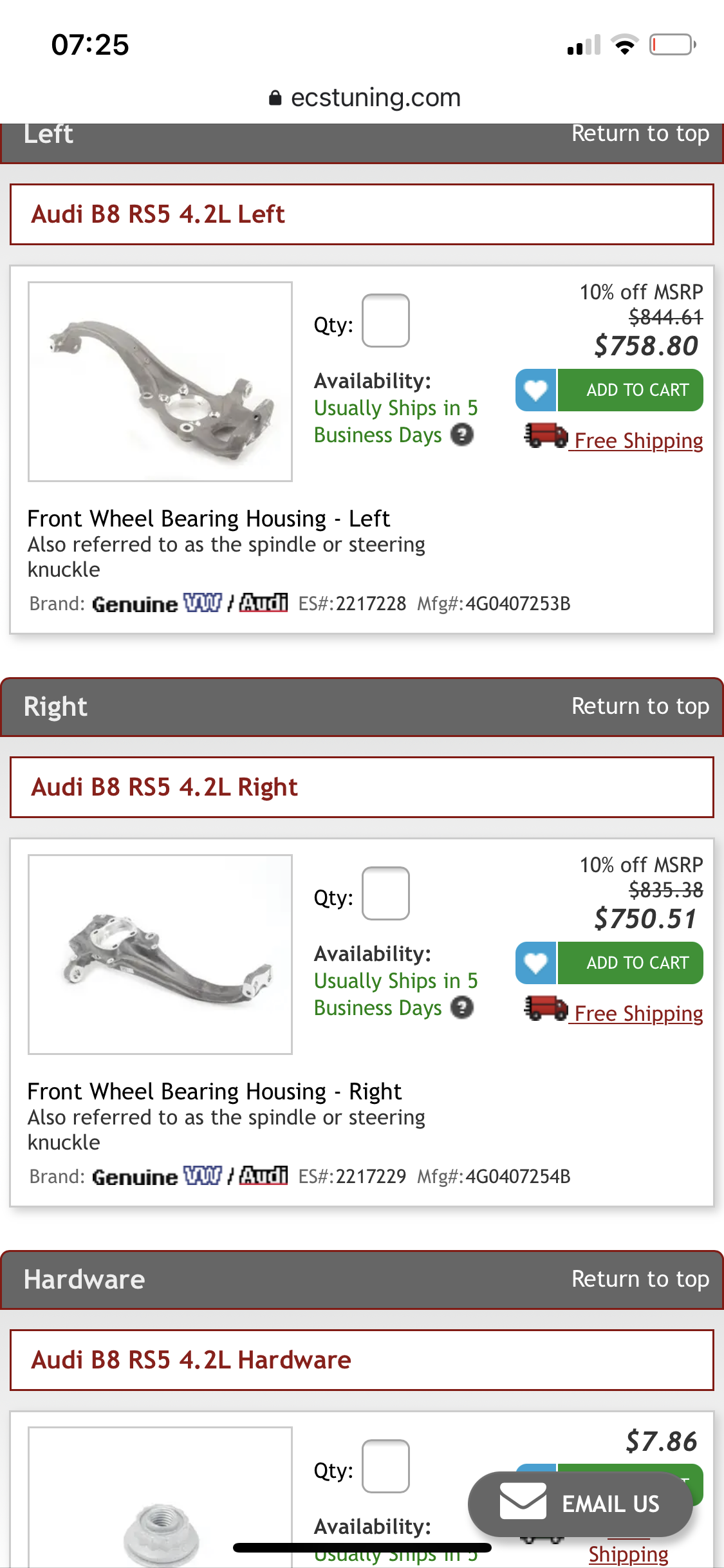Add right bearing housing to wishlist
The image size is (724, 1568).
(x=535, y=963)
